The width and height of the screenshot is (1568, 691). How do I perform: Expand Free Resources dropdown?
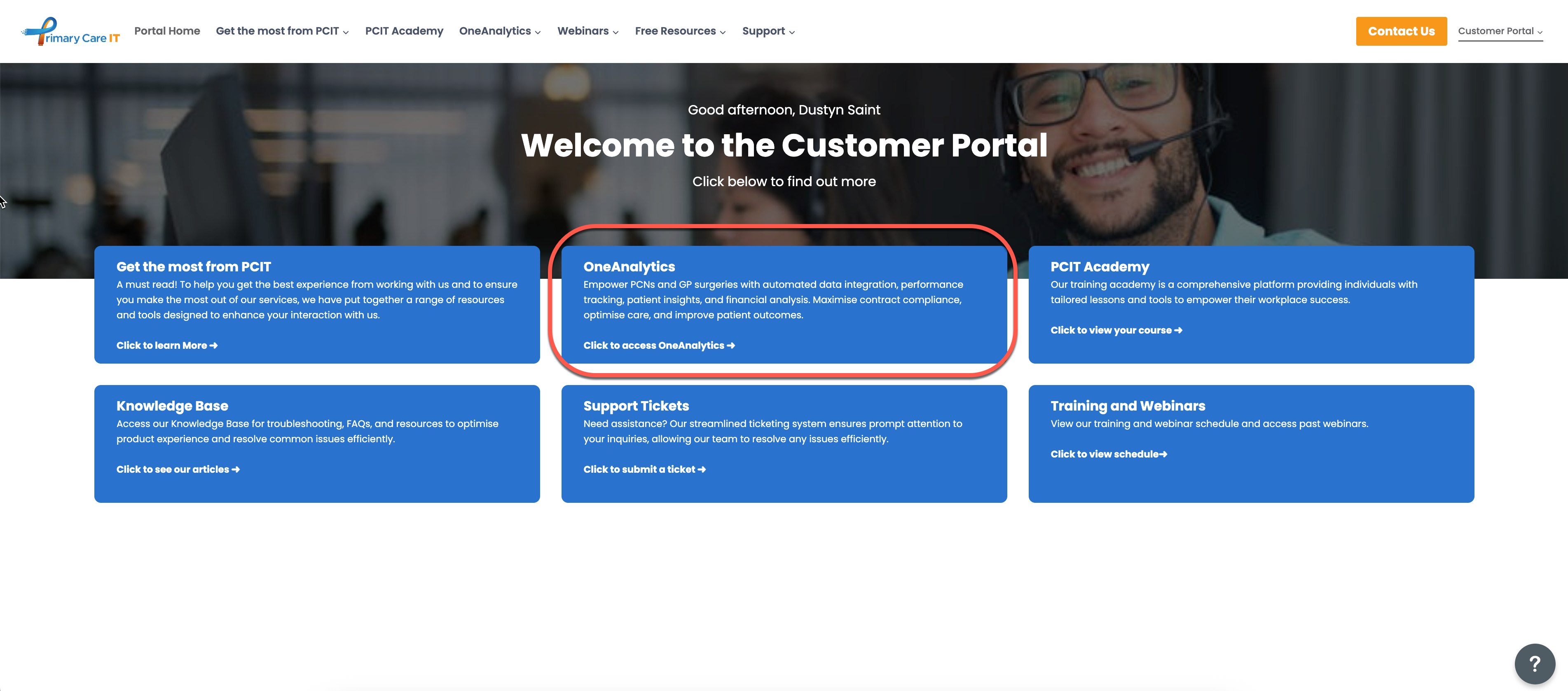pyautogui.click(x=681, y=31)
